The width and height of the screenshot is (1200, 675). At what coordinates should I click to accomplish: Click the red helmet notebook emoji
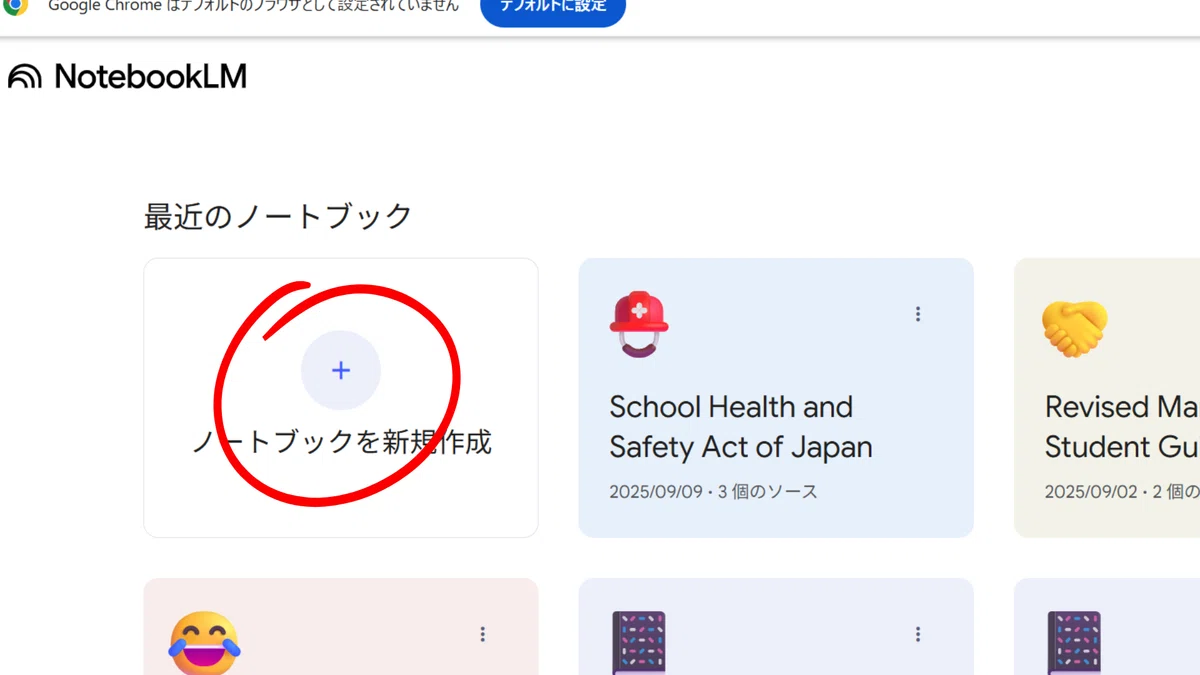coord(639,324)
